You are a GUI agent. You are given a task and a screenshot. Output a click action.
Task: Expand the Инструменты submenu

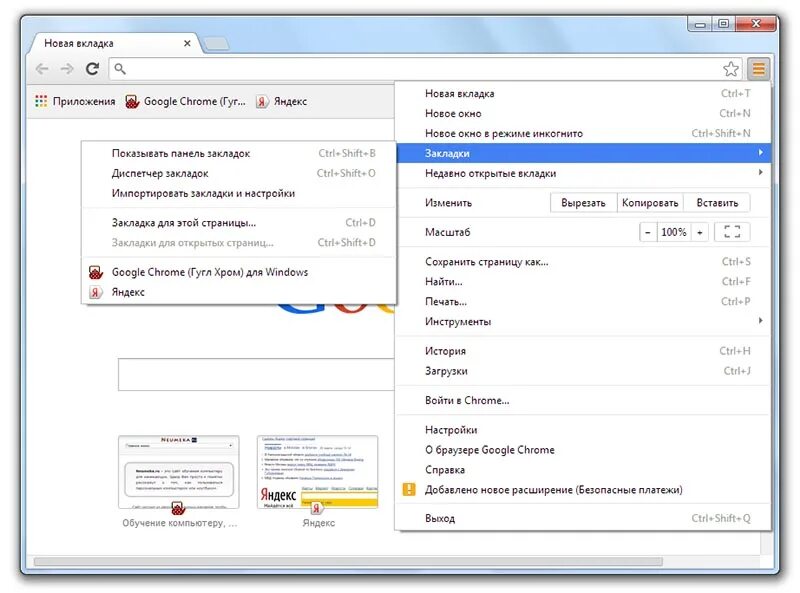pos(583,322)
